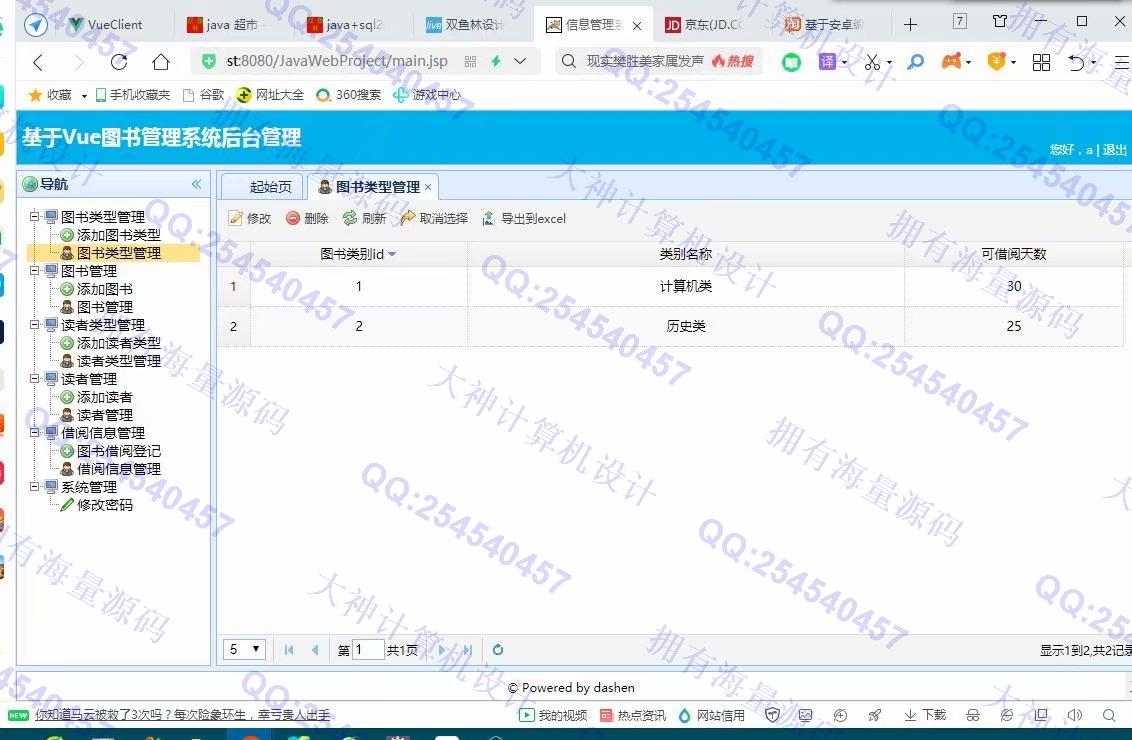Open 修改密码 tree item

click(x=105, y=505)
